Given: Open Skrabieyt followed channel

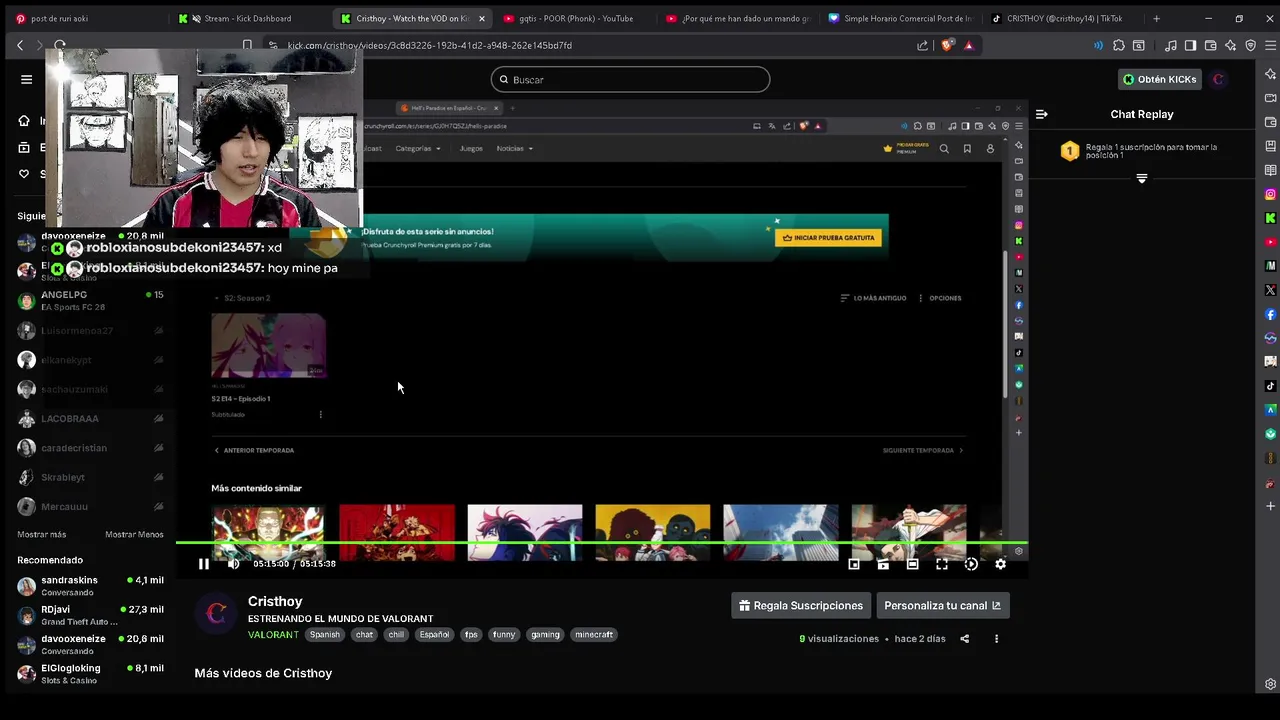Looking at the screenshot, I should click(x=90, y=477).
